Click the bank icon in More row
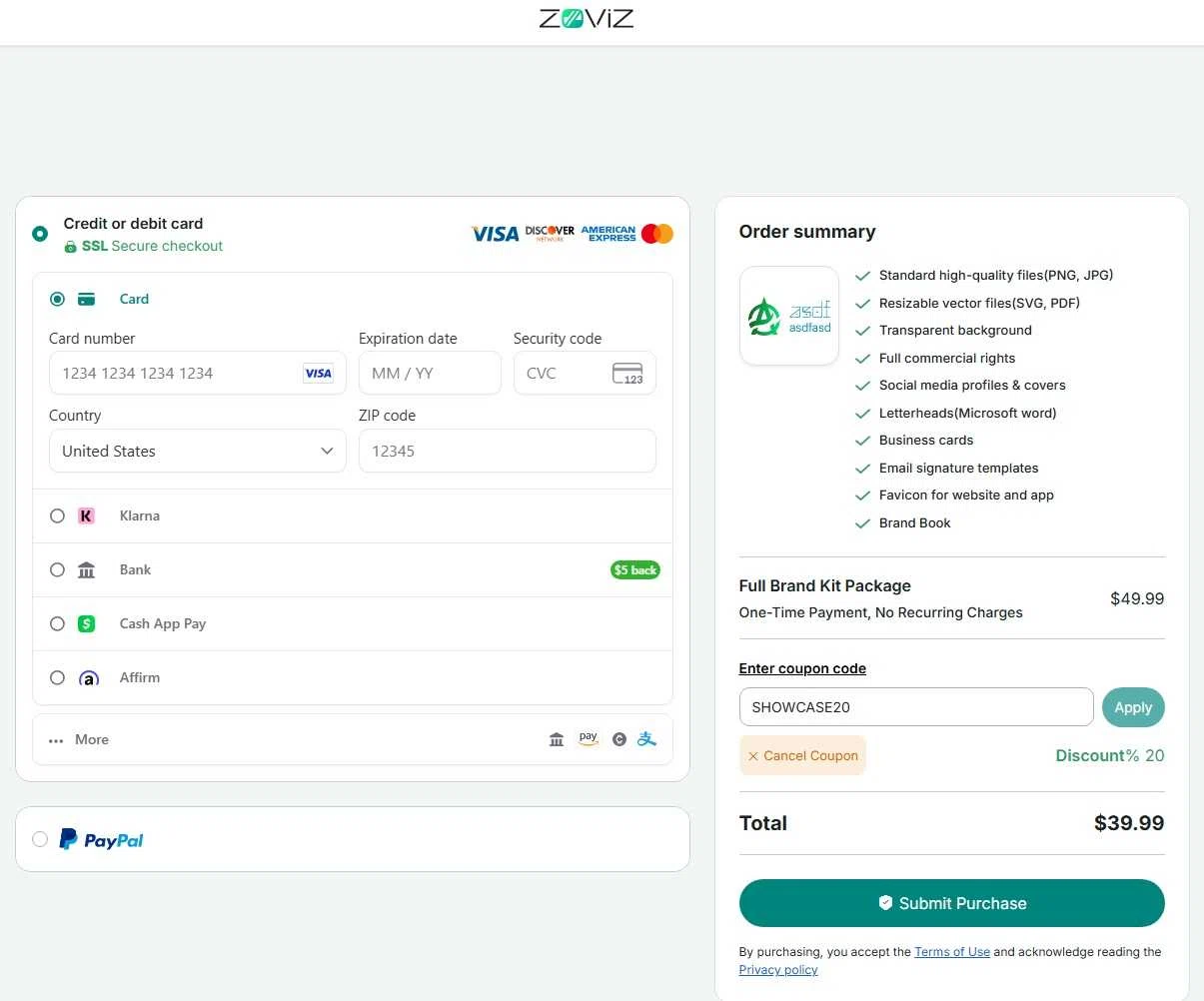 (557, 740)
